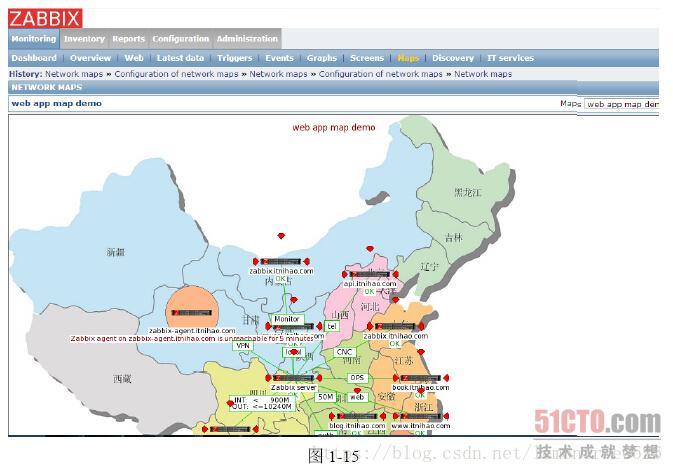Click the tel link label
The height and width of the screenshot is (473, 673).
[332, 326]
